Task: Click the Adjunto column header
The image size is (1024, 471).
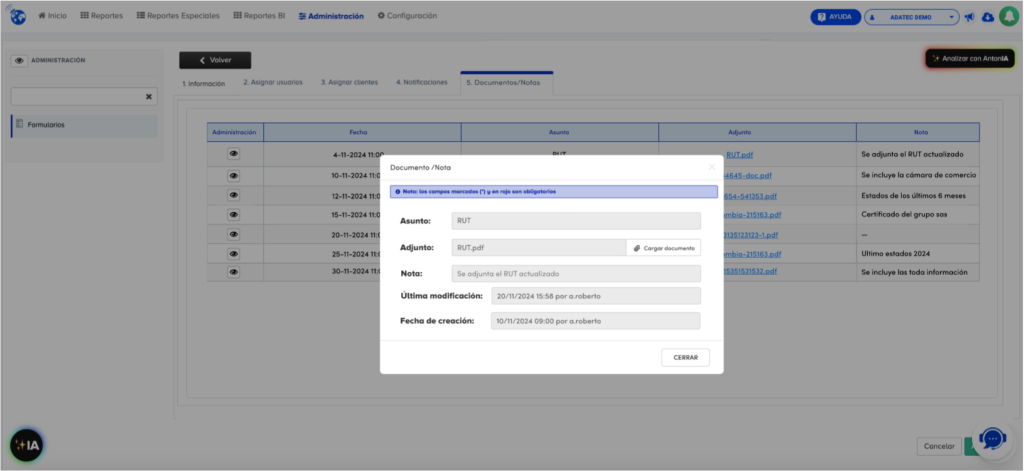Action: [x=757, y=132]
